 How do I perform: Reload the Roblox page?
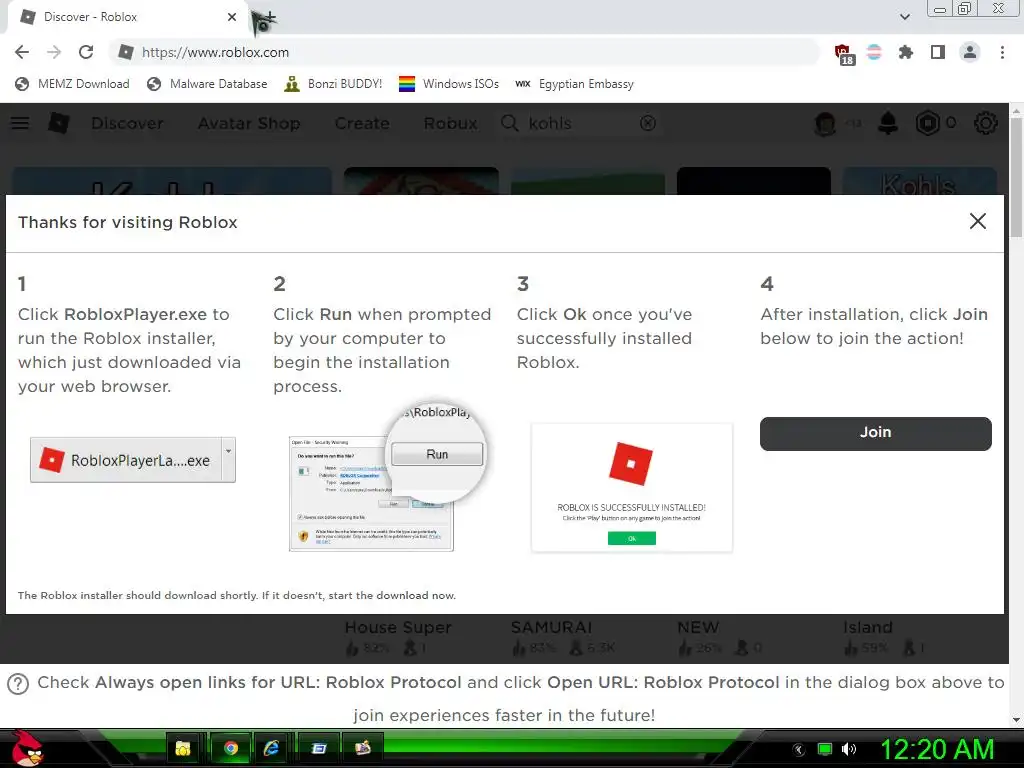click(86, 52)
